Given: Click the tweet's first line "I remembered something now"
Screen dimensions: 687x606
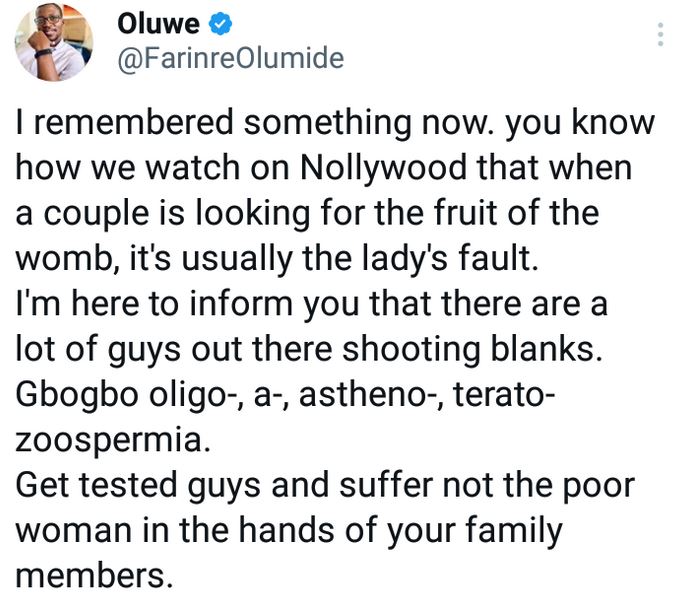Looking at the screenshot, I should coord(226,124).
